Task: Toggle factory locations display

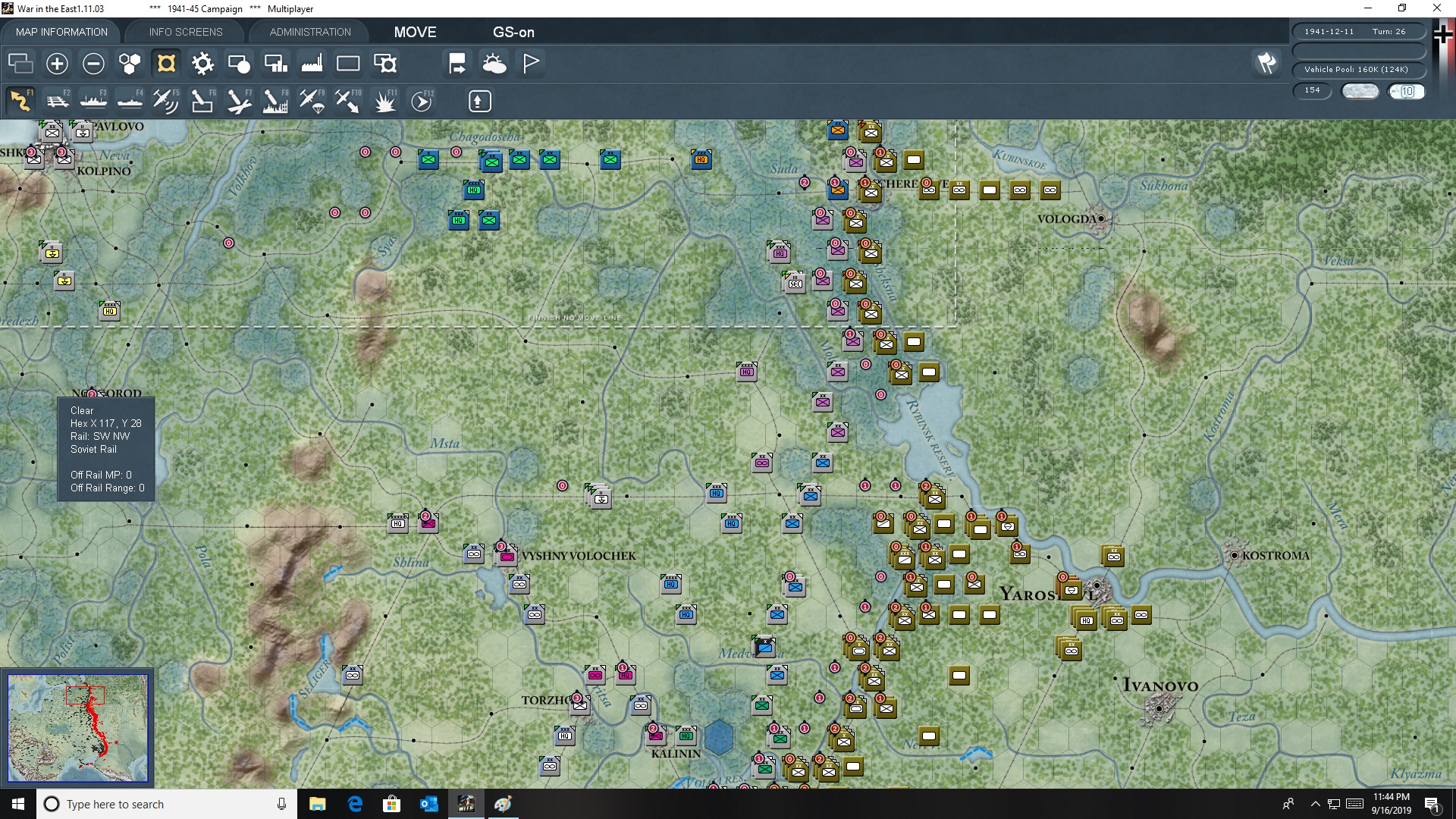Action: pyautogui.click(x=312, y=64)
